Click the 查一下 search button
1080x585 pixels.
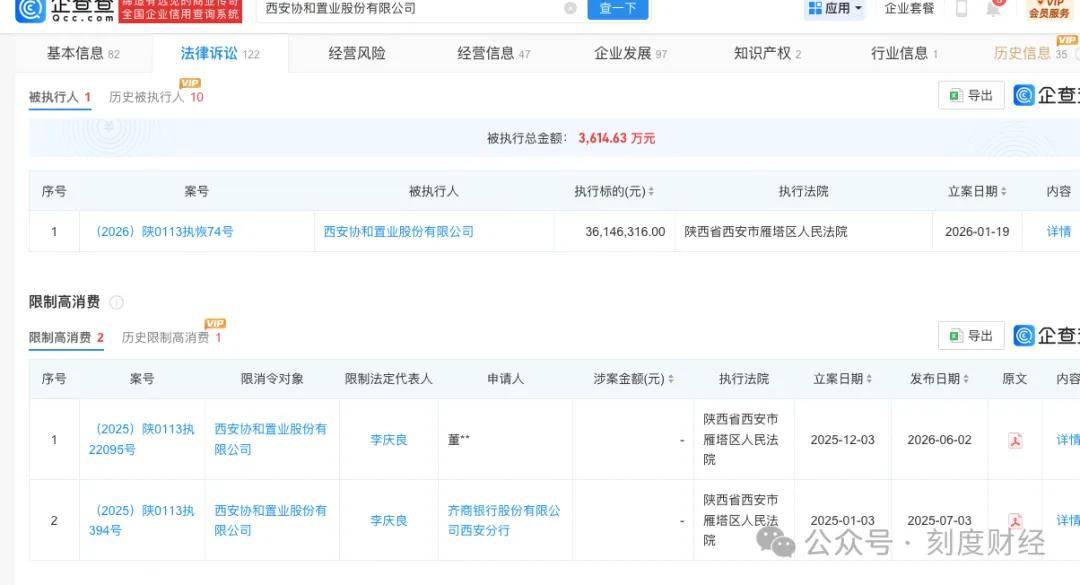point(618,8)
